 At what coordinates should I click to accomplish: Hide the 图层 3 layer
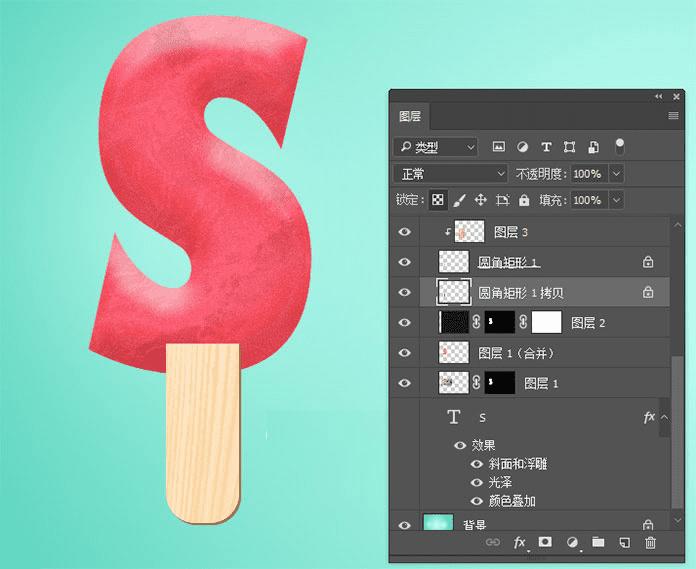(x=404, y=232)
